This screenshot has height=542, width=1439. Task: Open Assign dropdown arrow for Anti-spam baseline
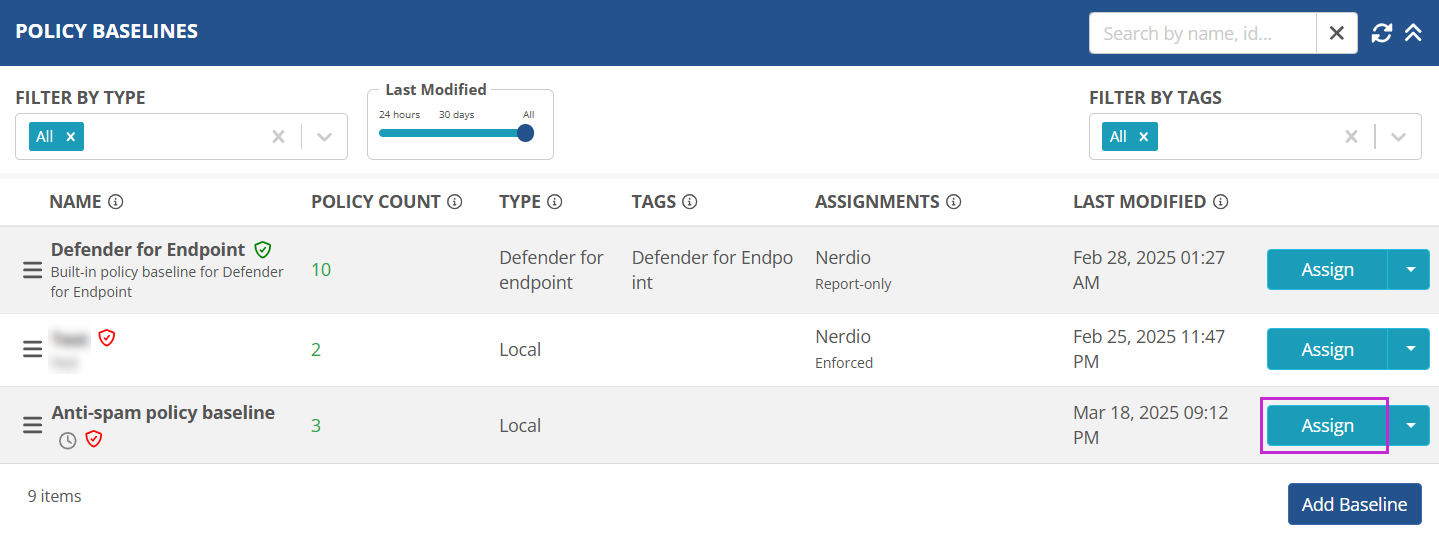click(1410, 425)
